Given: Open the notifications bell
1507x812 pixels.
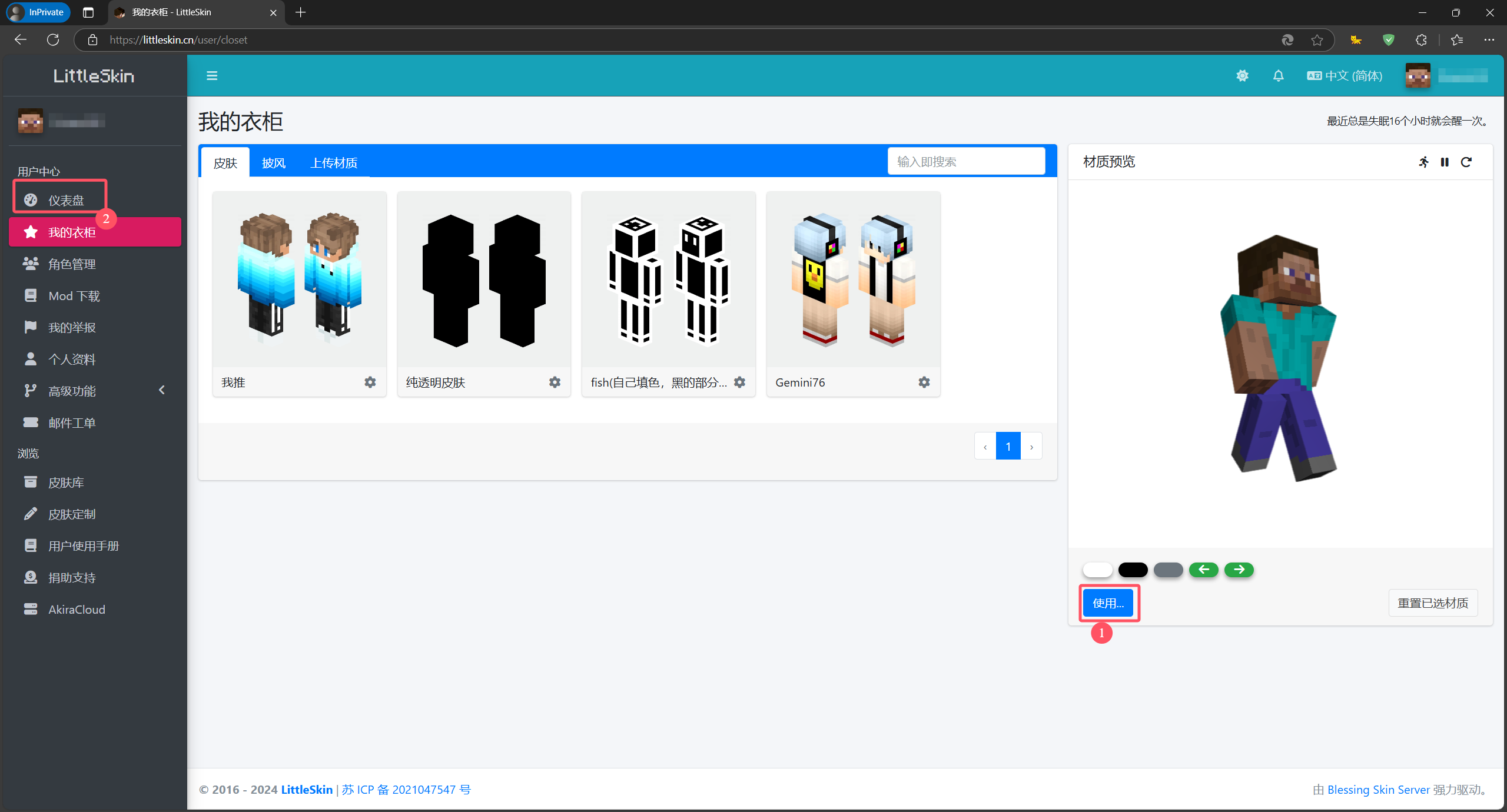Looking at the screenshot, I should (1278, 76).
